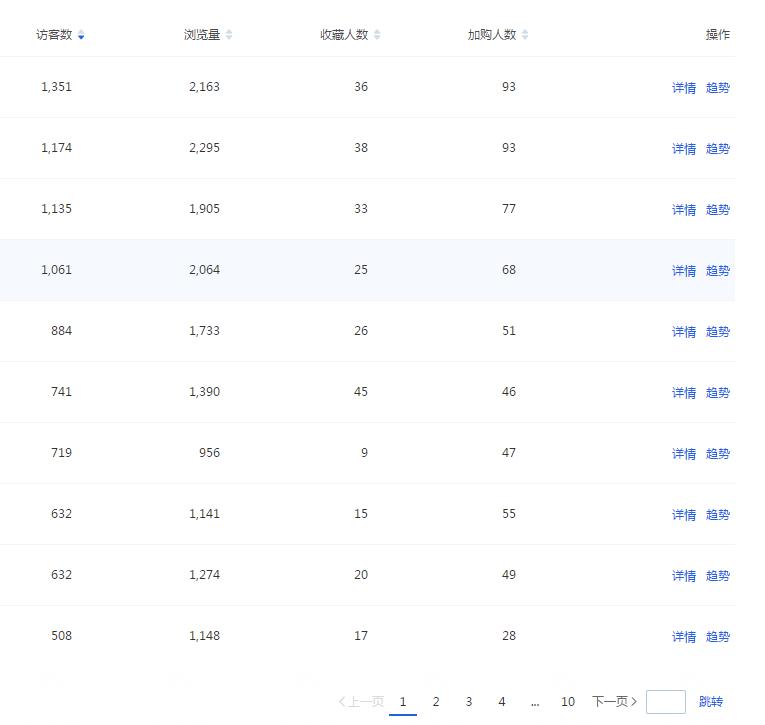Open 详情 for the highlighted 1,061 row
The width and height of the screenshot is (765, 725).
pos(684,271)
